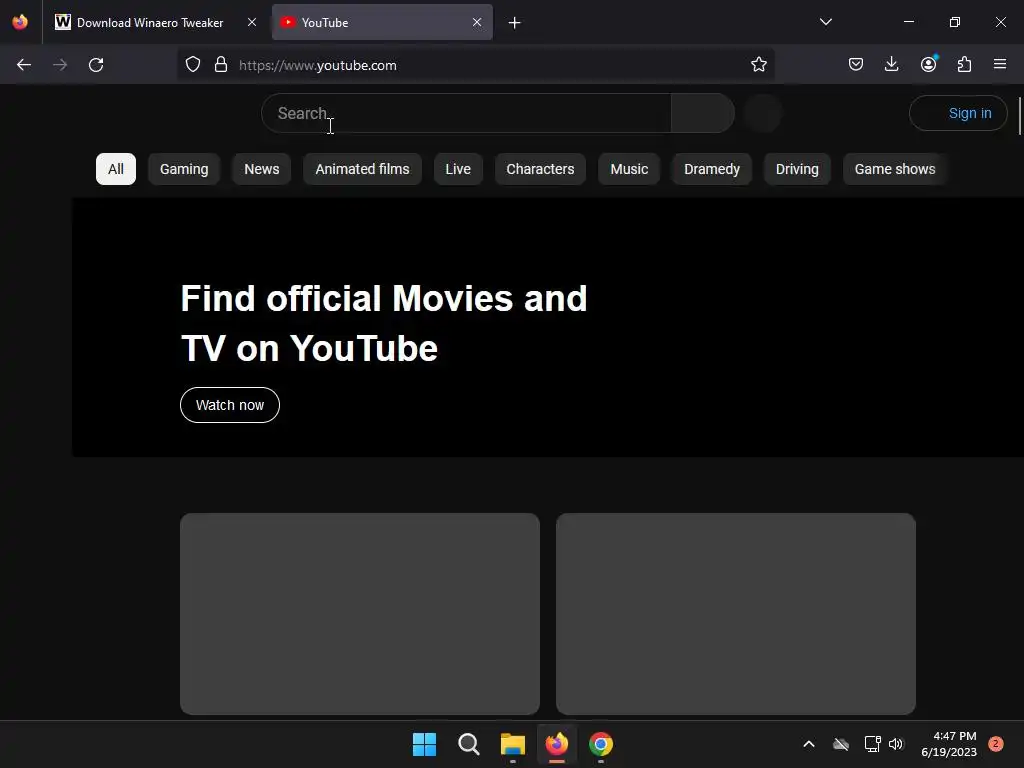
Task: Select the Live category chip
Action: (458, 169)
